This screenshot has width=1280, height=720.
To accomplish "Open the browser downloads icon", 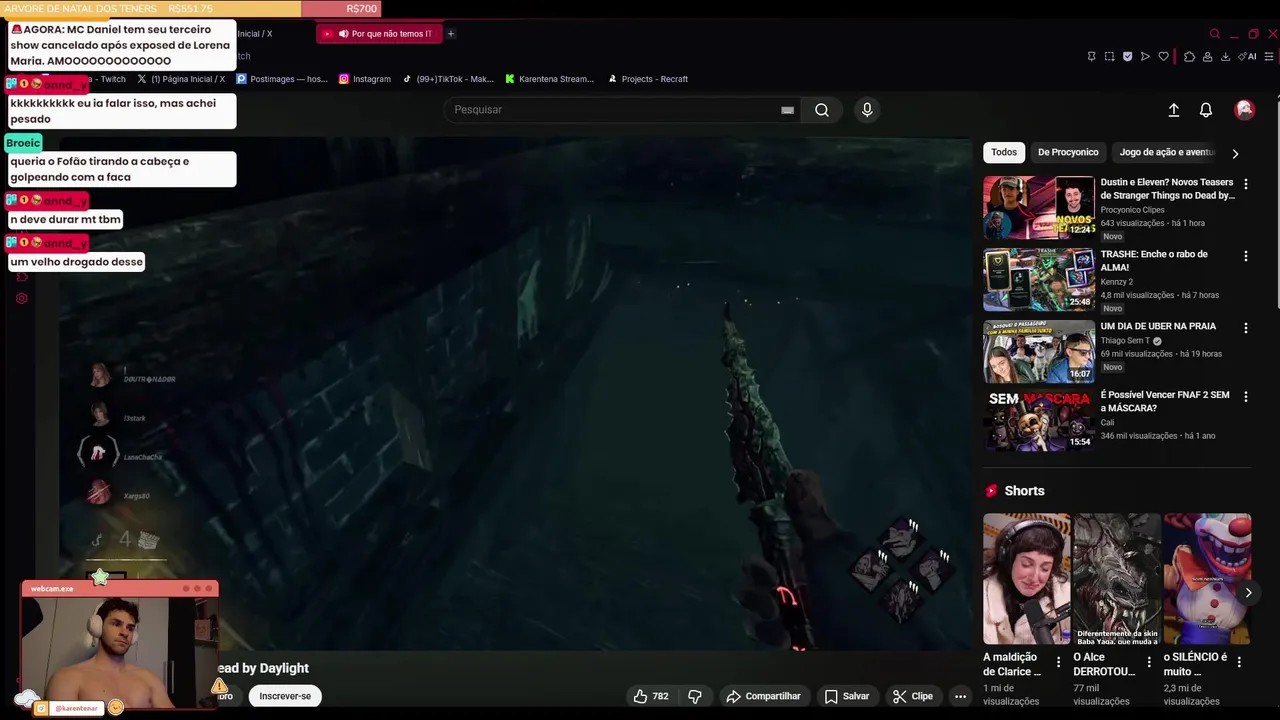I will (1225, 57).
